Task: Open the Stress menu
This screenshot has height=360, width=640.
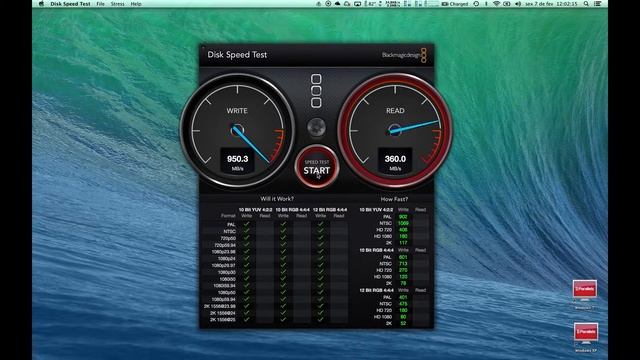Action: (118, 4)
